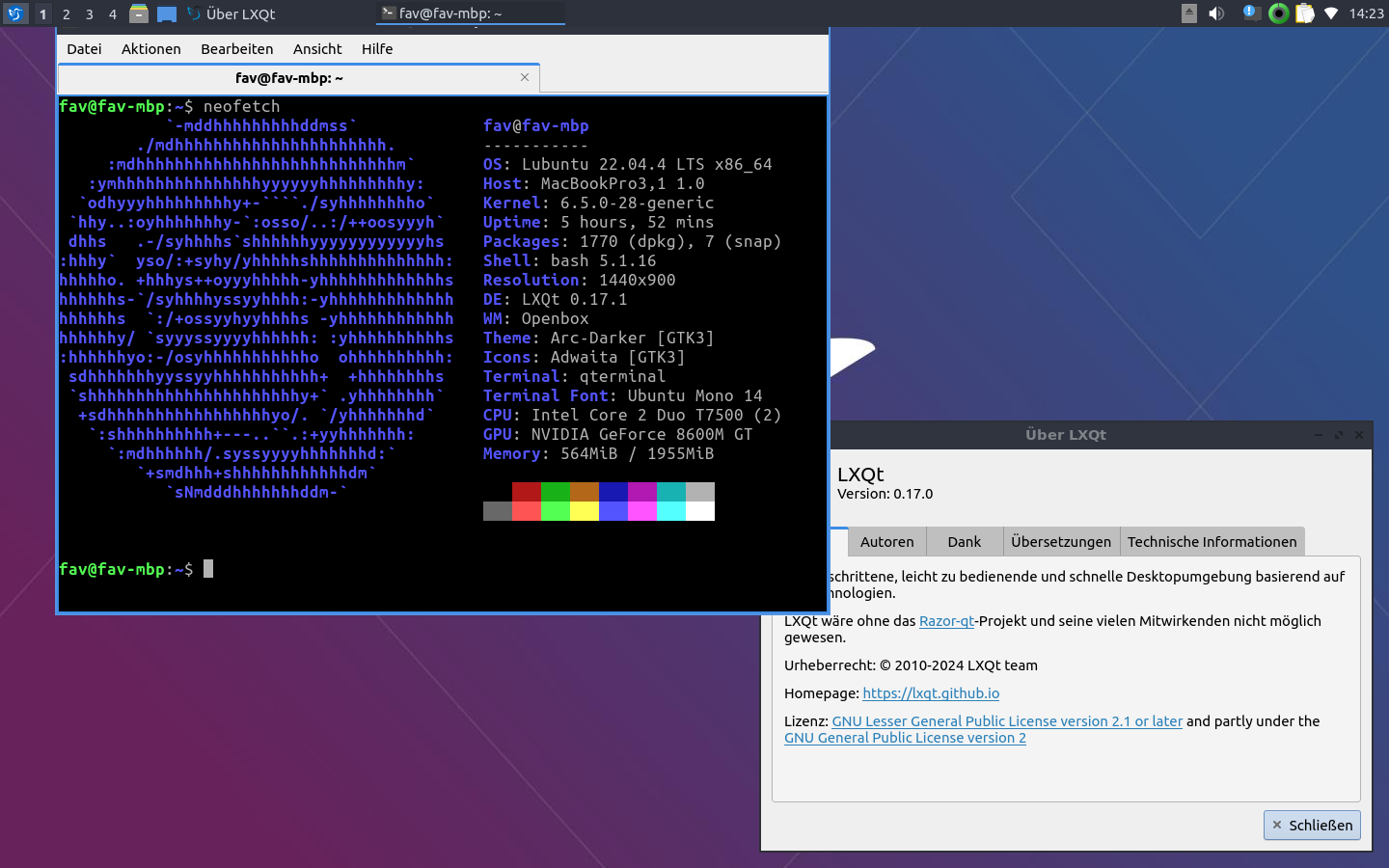Open the clipboard manager tray icon
Screen dimensions: 1389x868
tap(1305, 14)
